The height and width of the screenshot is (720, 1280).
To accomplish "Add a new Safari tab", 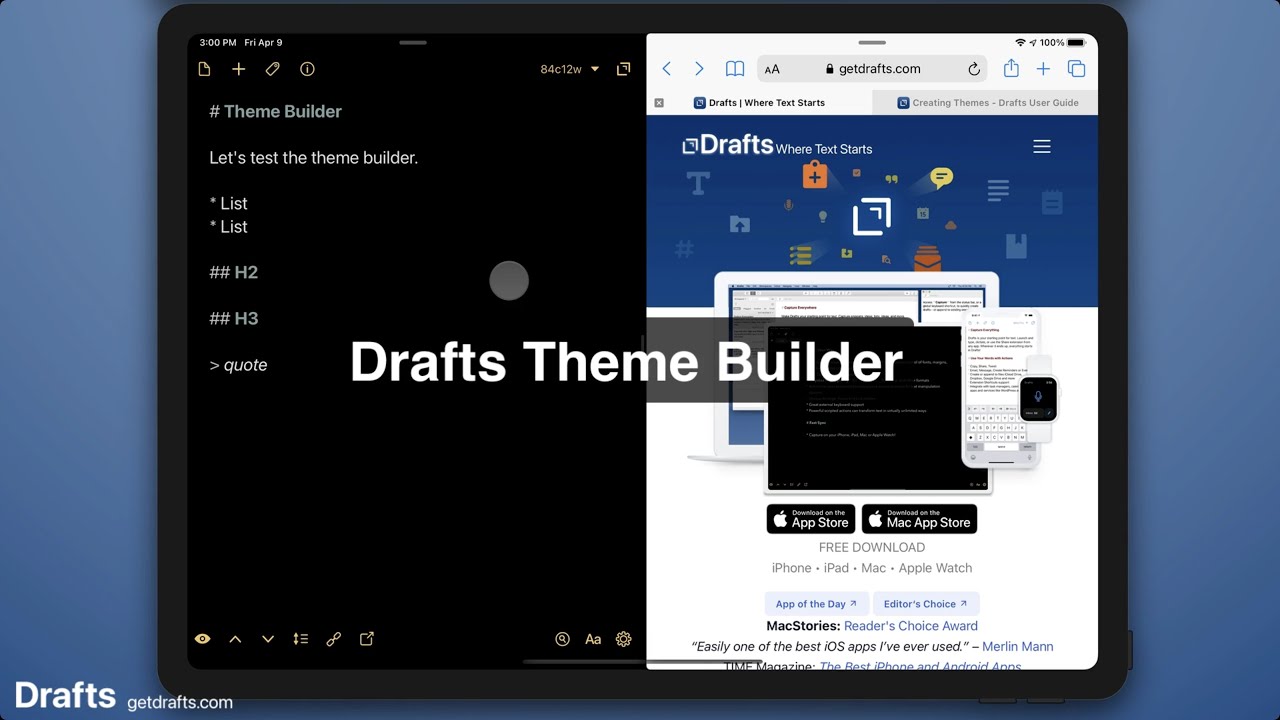I will point(1043,69).
